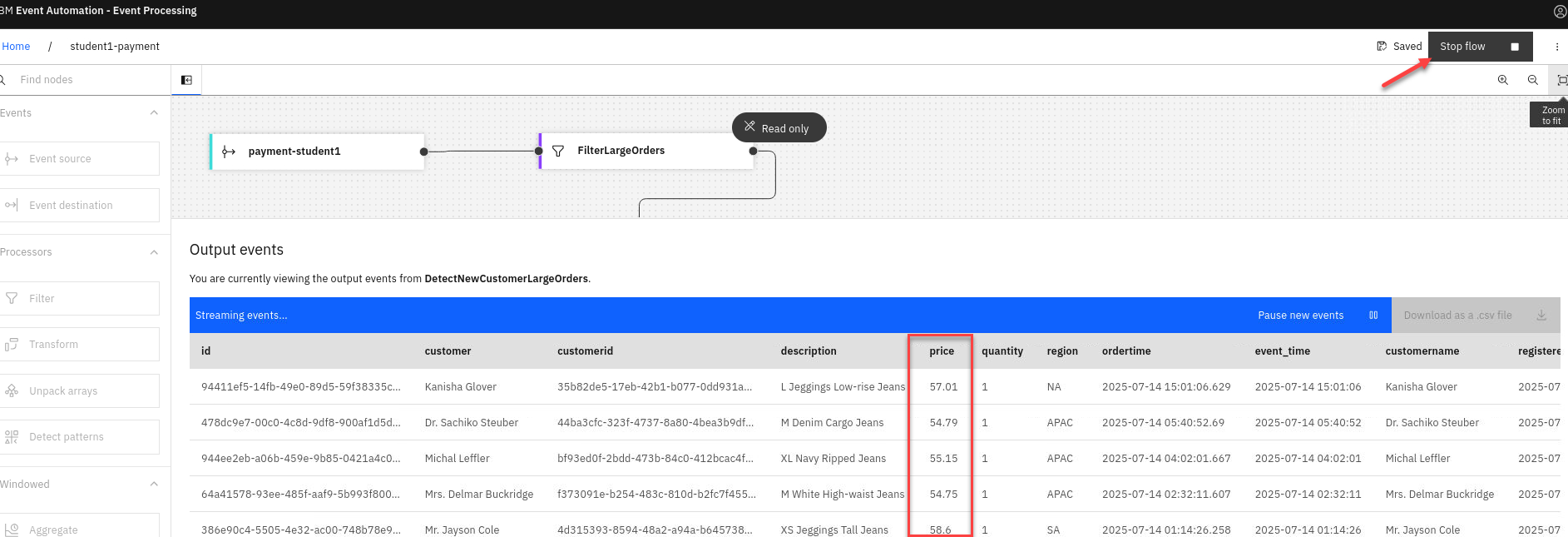The image size is (1568, 537).
Task: Click the zoom out magnifier icon
Action: coord(1532,80)
